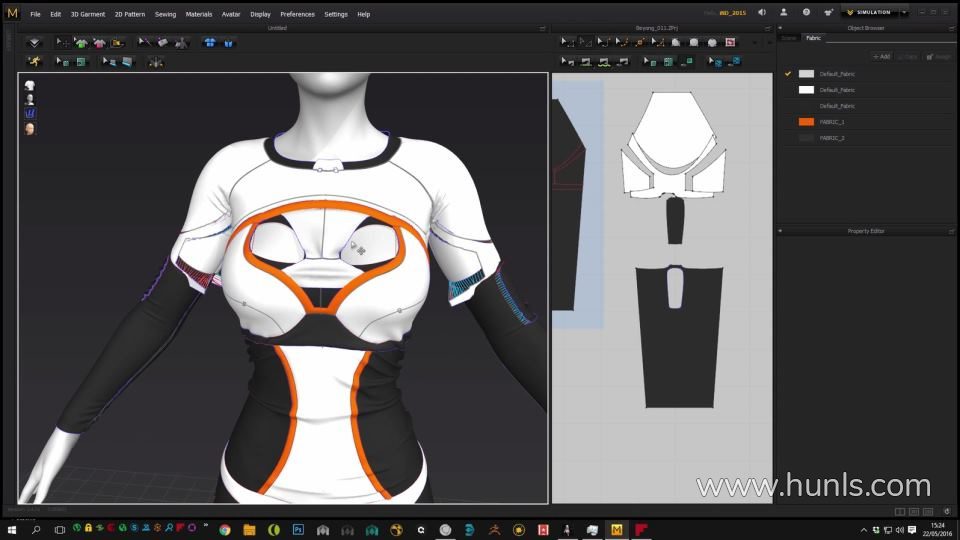This screenshot has width=960, height=540.
Task: Open the help question mark icon
Action: [x=806, y=12]
